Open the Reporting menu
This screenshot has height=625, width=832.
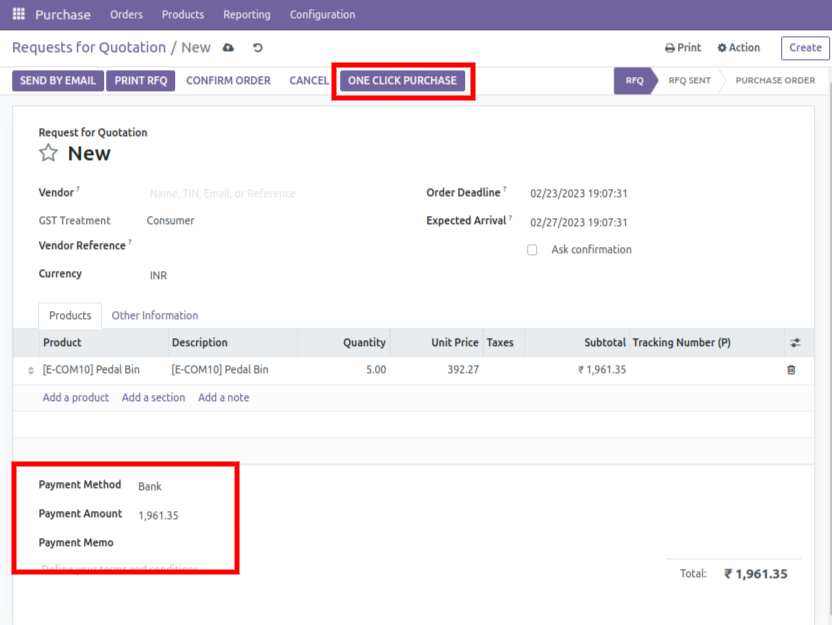[246, 15]
